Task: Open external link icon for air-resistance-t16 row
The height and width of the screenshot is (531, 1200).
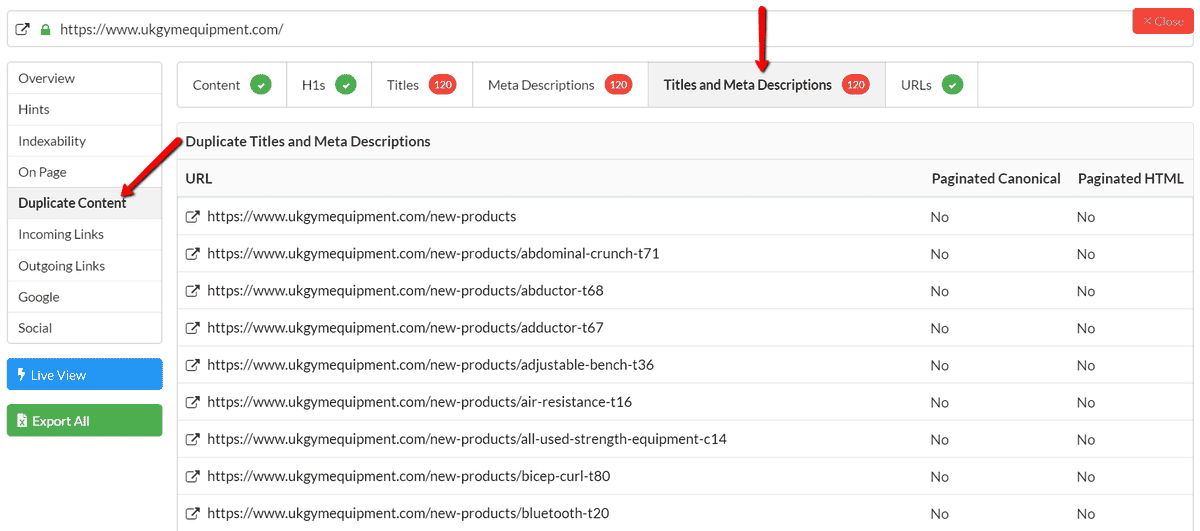Action: [x=193, y=402]
